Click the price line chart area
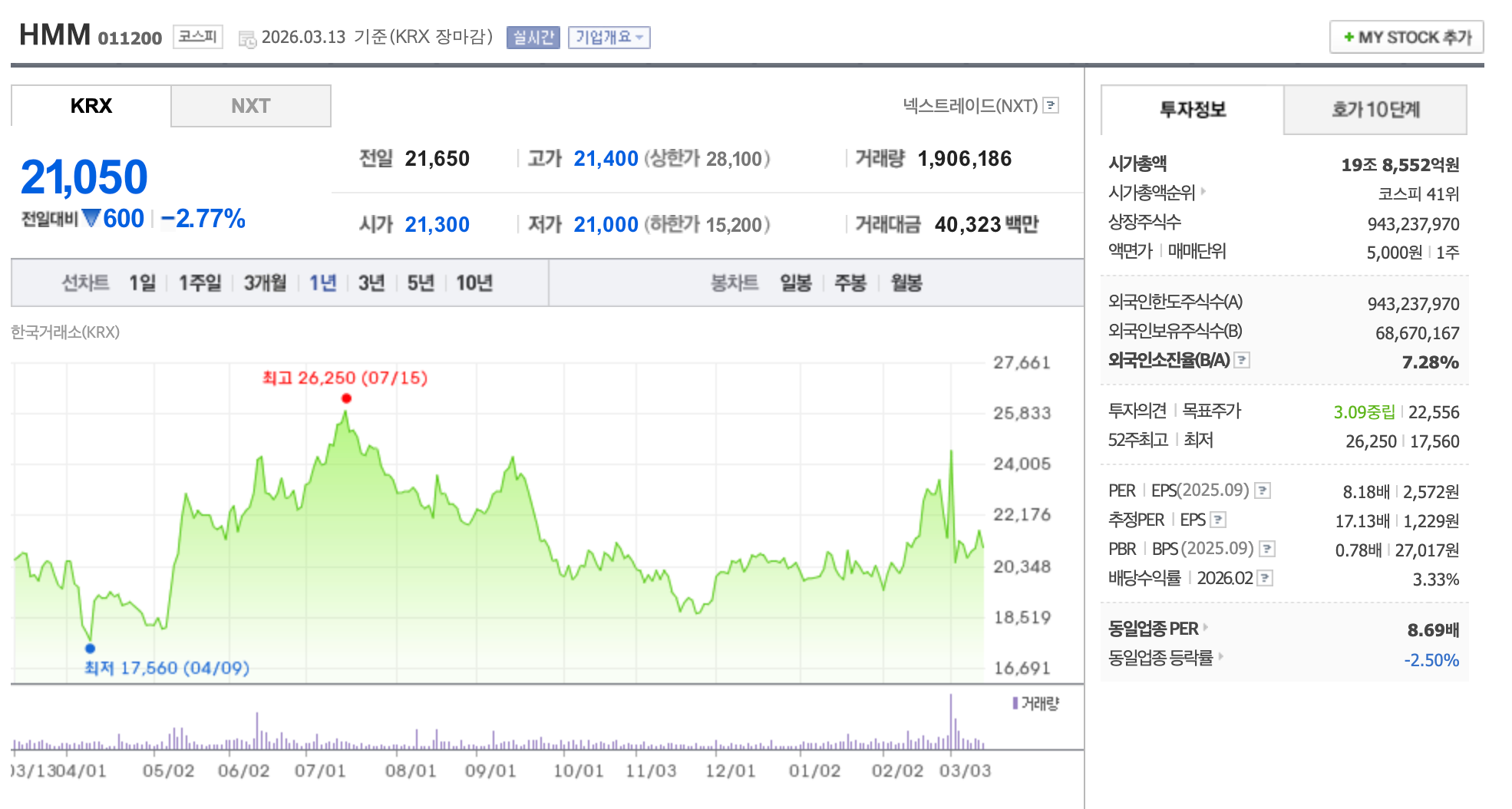 (x=497, y=522)
